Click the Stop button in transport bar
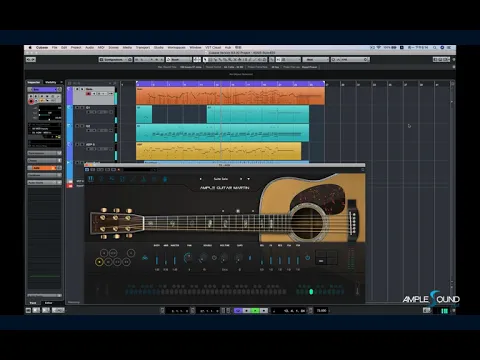 [x=247, y=311]
